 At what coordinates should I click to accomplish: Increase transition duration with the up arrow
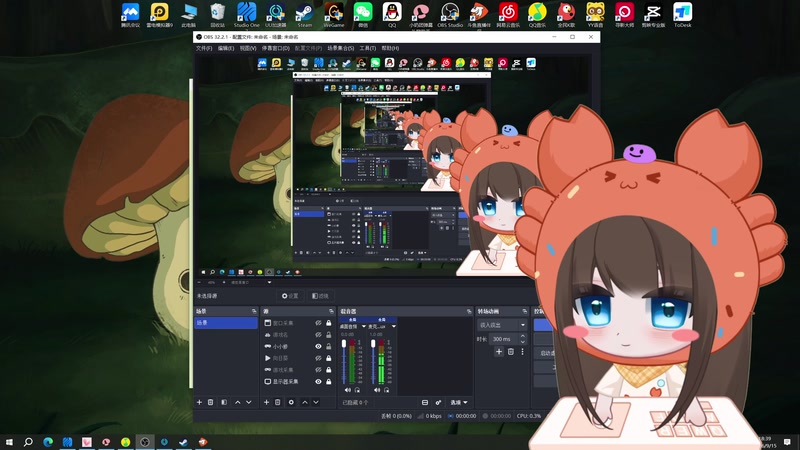[x=522, y=336]
